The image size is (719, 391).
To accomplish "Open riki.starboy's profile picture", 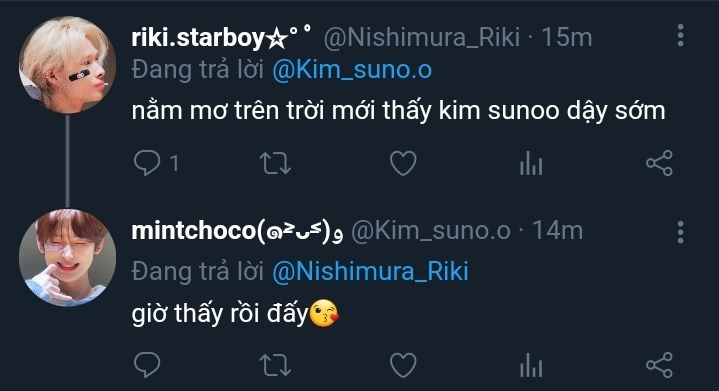I will (x=67, y=65).
